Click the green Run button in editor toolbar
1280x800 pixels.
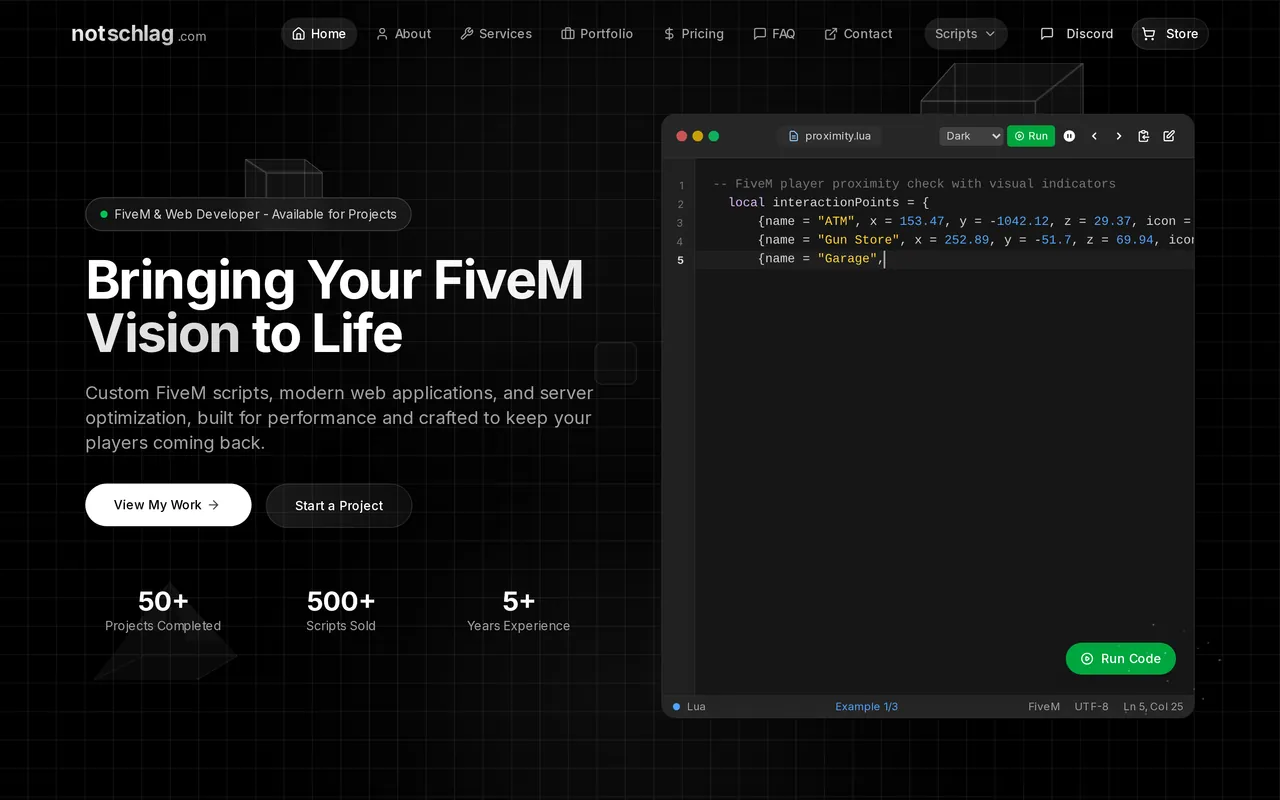click(1031, 136)
